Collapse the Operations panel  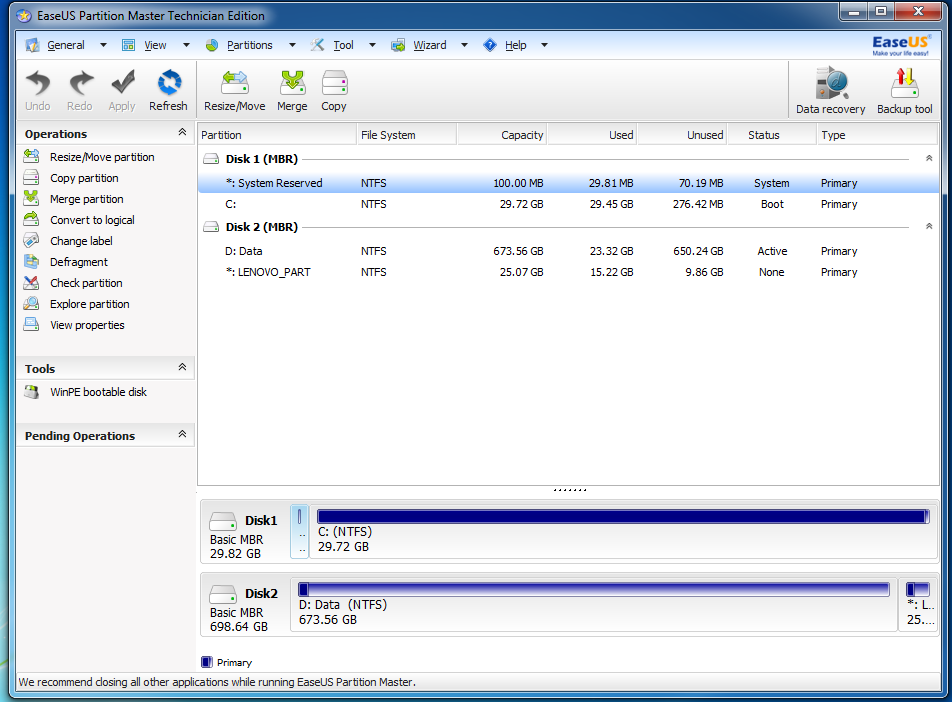click(x=182, y=132)
